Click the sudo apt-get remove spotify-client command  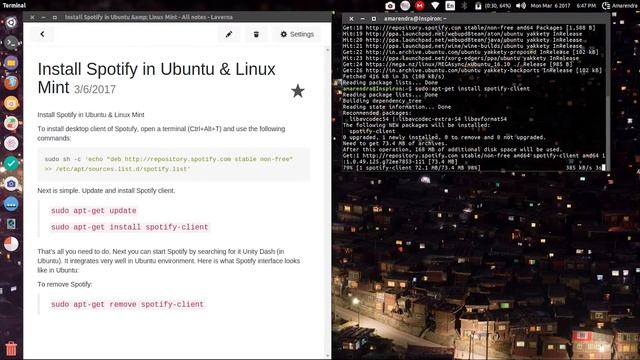(x=127, y=304)
